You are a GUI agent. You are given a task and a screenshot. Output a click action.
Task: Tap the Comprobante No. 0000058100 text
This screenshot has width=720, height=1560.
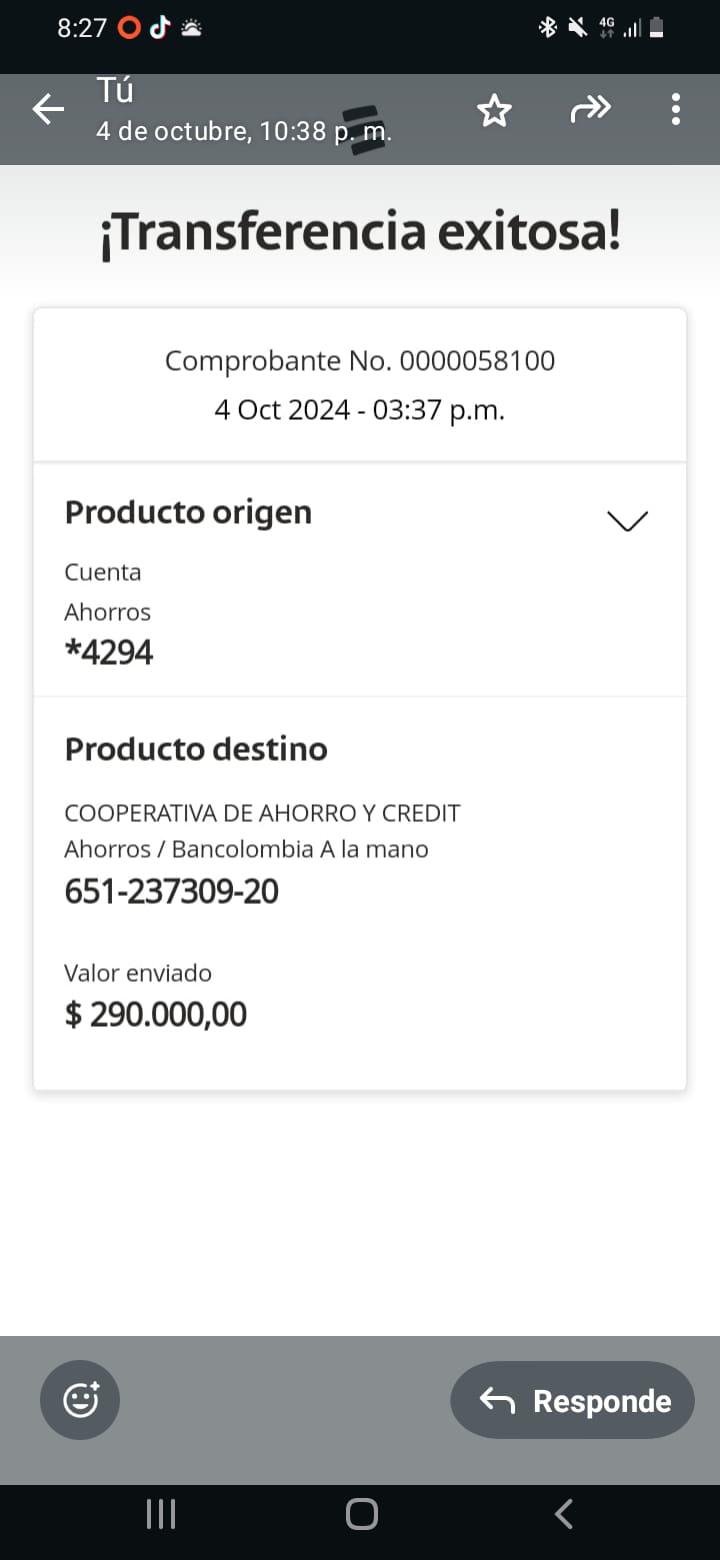tap(359, 361)
